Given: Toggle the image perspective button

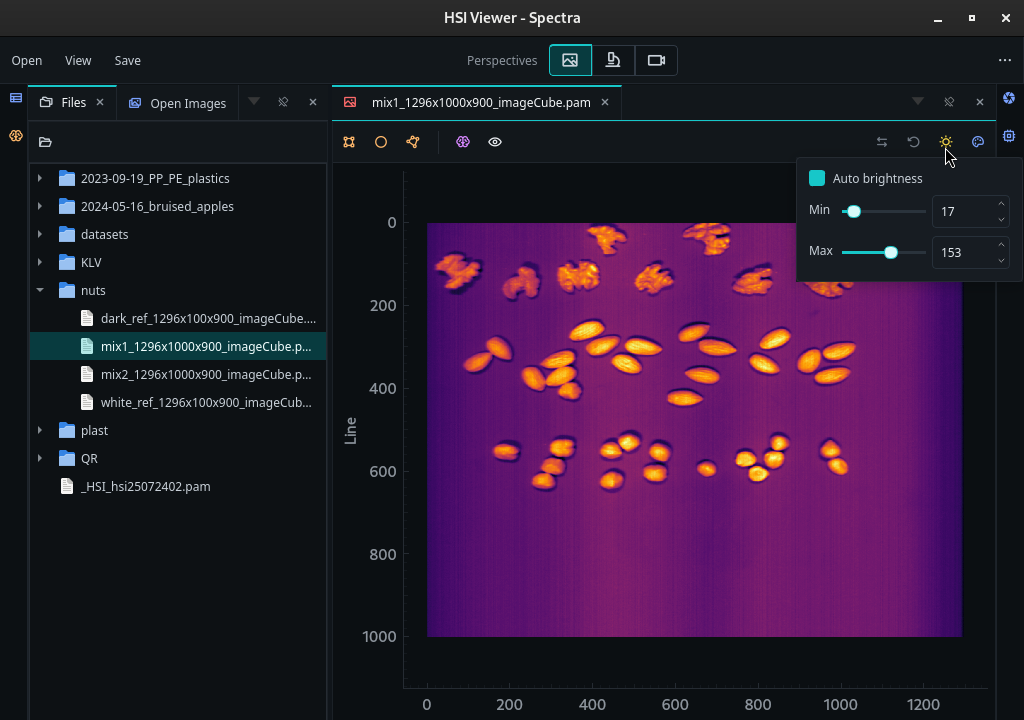Looking at the screenshot, I should (570, 60).
